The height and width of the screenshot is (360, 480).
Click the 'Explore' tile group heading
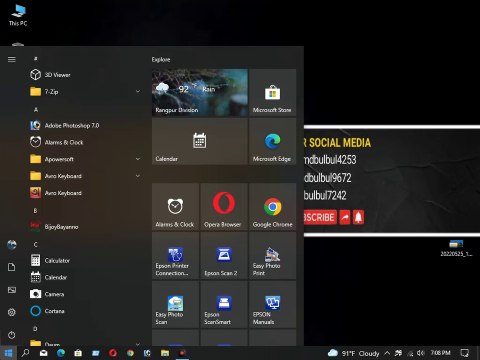(x=161, y=59)
